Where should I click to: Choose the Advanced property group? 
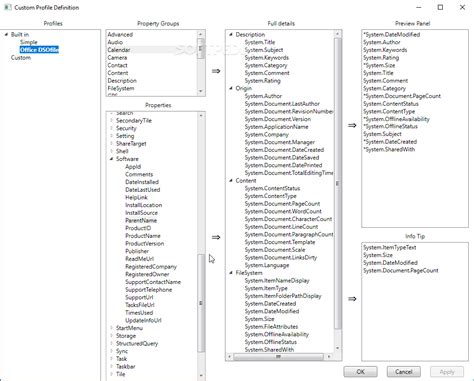click(120, 34)
